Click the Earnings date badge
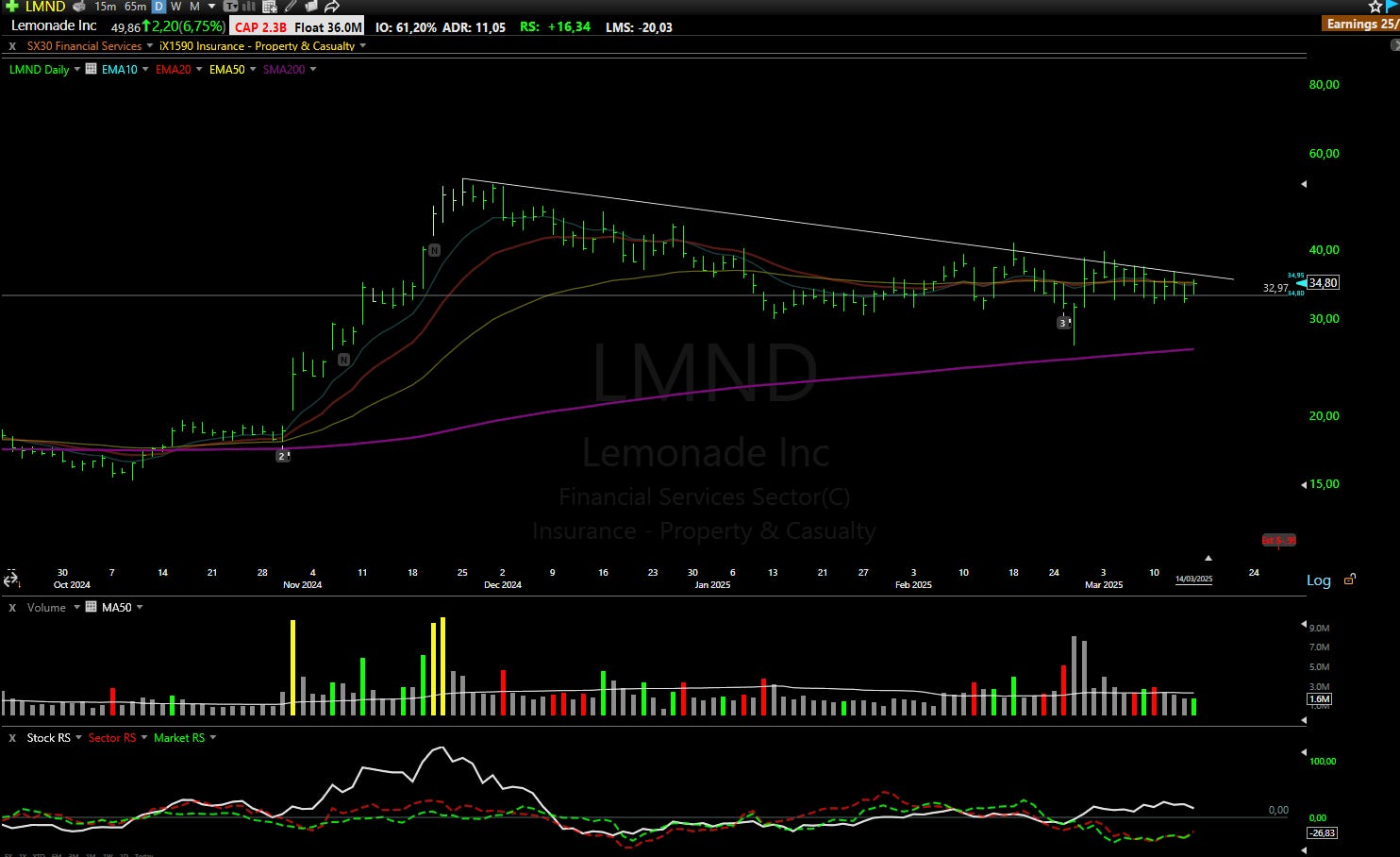The width and height of the screenshot is (1400, 857). 1361,24
